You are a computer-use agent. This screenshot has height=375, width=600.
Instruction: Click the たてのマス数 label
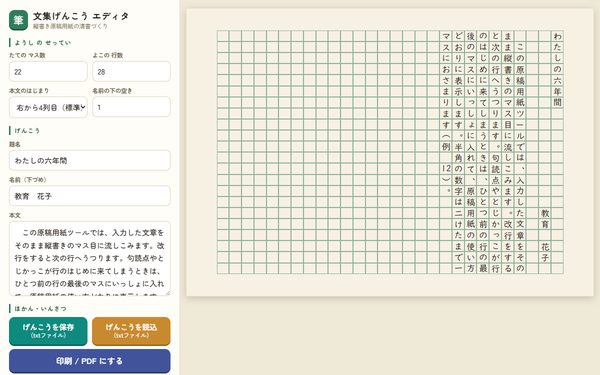(27, 55)
